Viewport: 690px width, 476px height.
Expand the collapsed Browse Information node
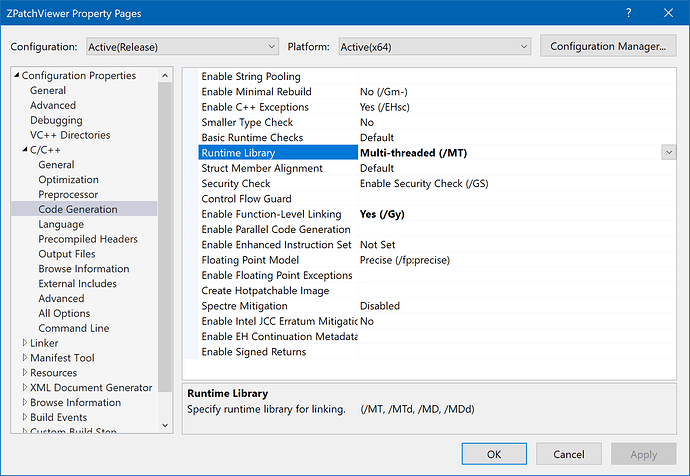[25, 402]
